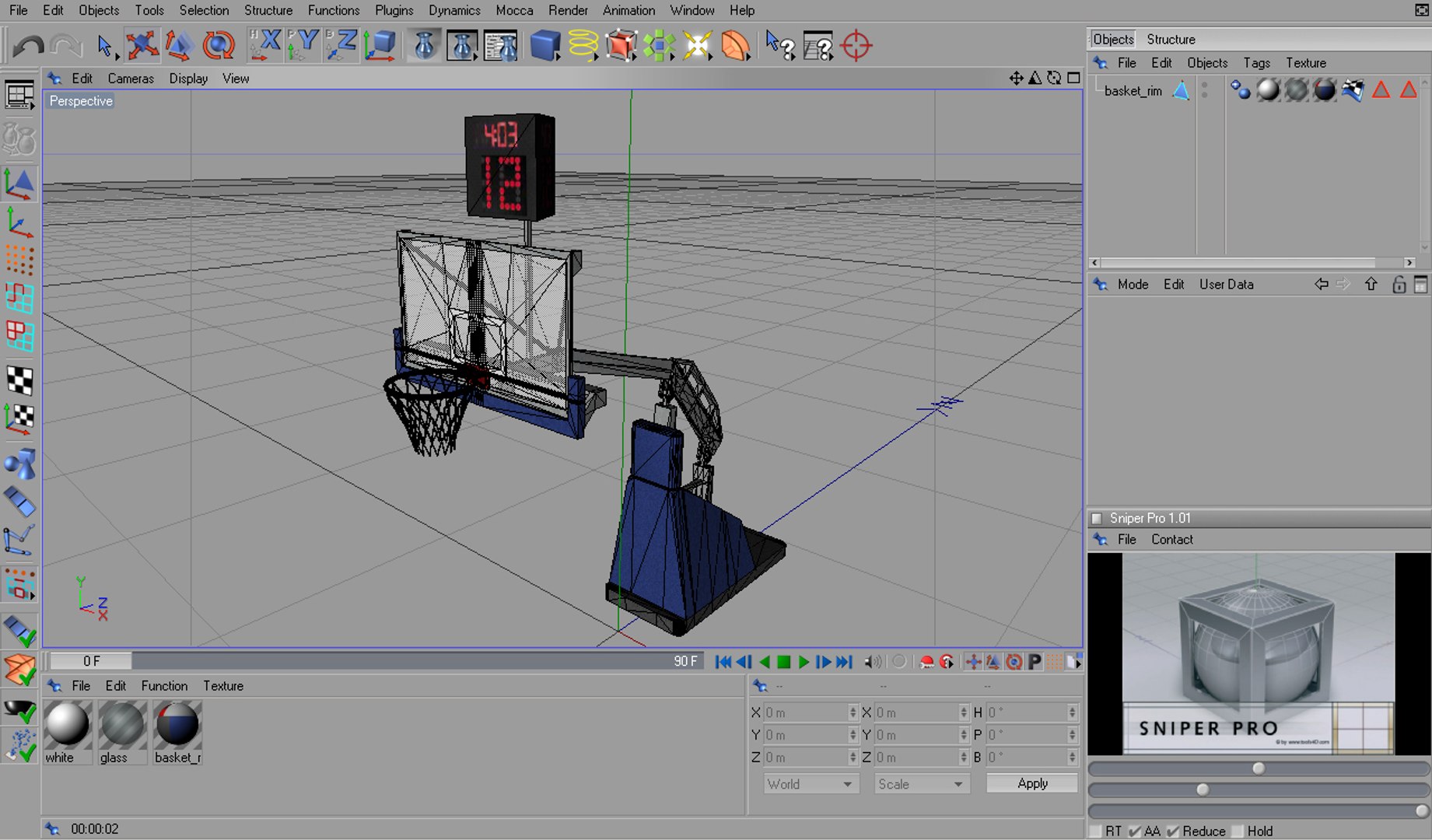Viewport: 1432px width, 840px height.
Task: Click second Sniper Pro slider handle
Action: click(1203, 789)
